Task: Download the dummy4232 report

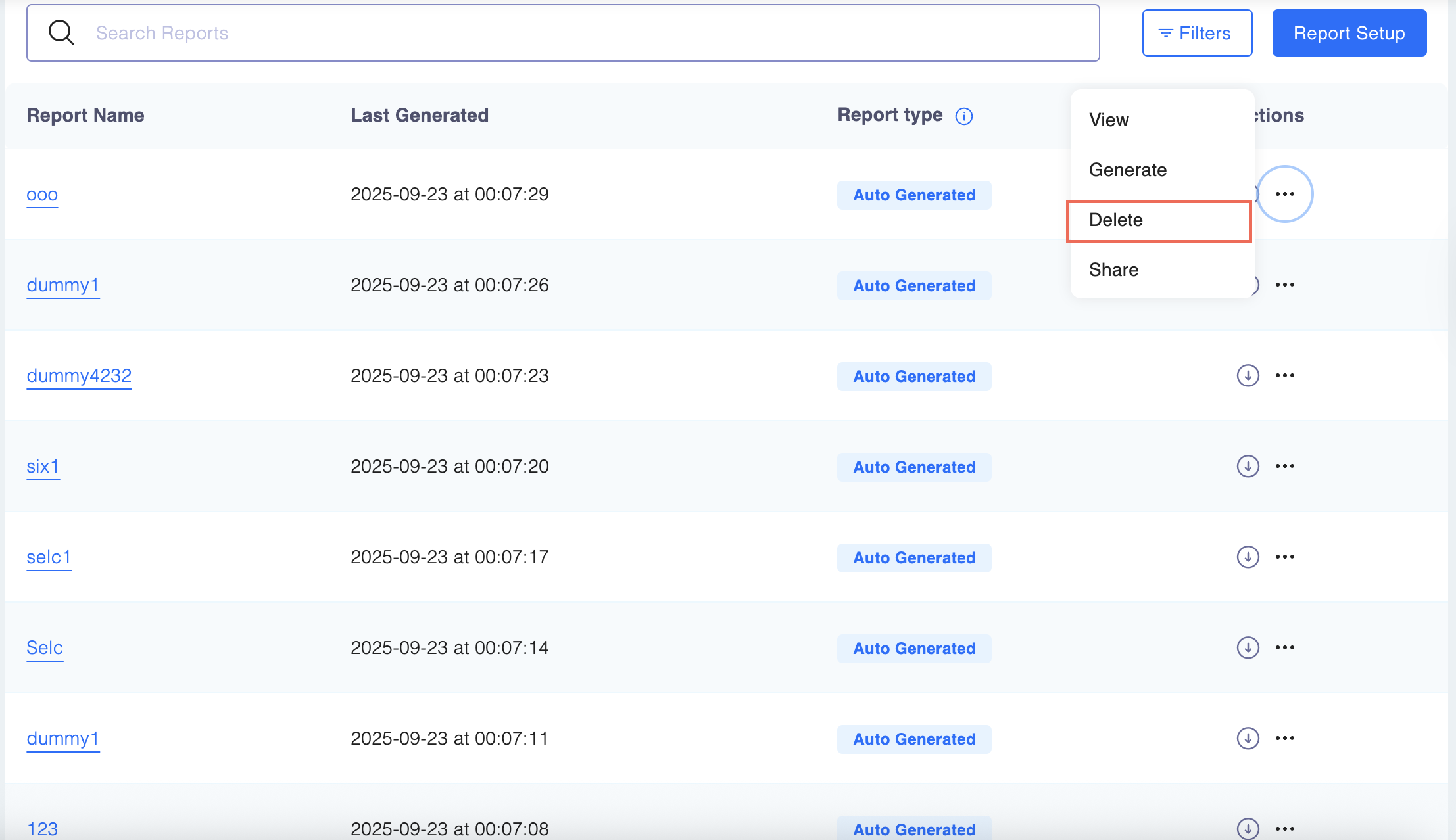Action: (1248, 375)
